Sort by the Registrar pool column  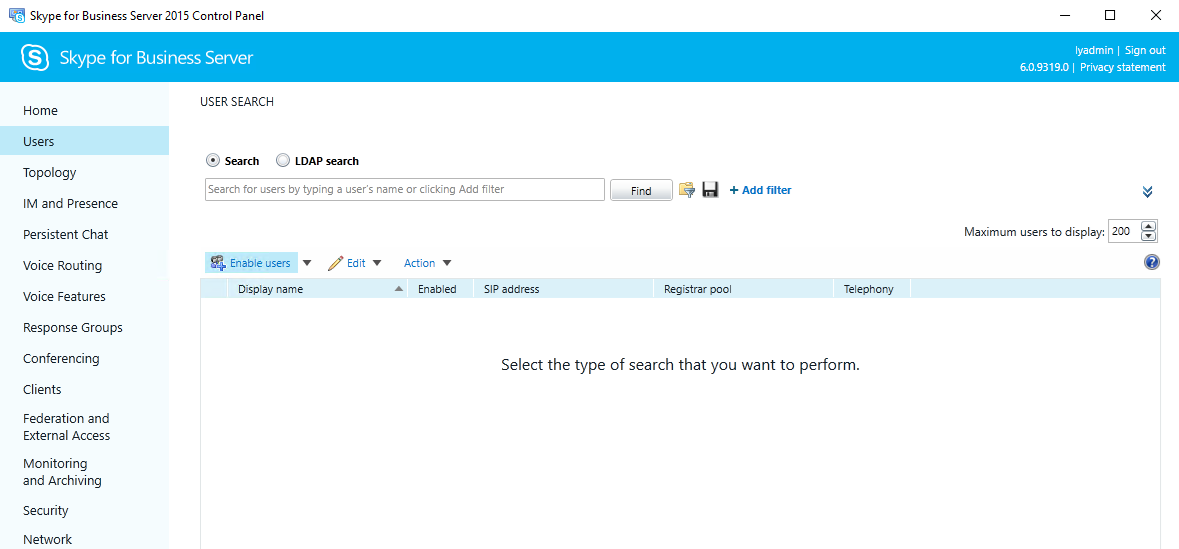click(744, 289)
